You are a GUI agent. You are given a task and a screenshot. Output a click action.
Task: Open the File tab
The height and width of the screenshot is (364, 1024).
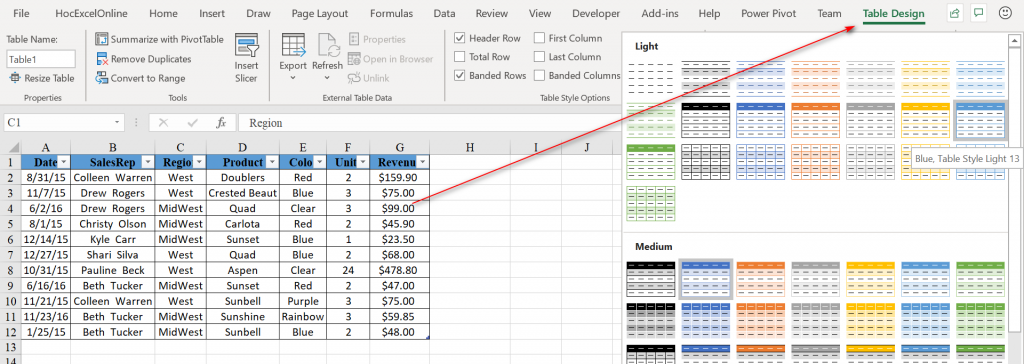(x=21, y=13)
